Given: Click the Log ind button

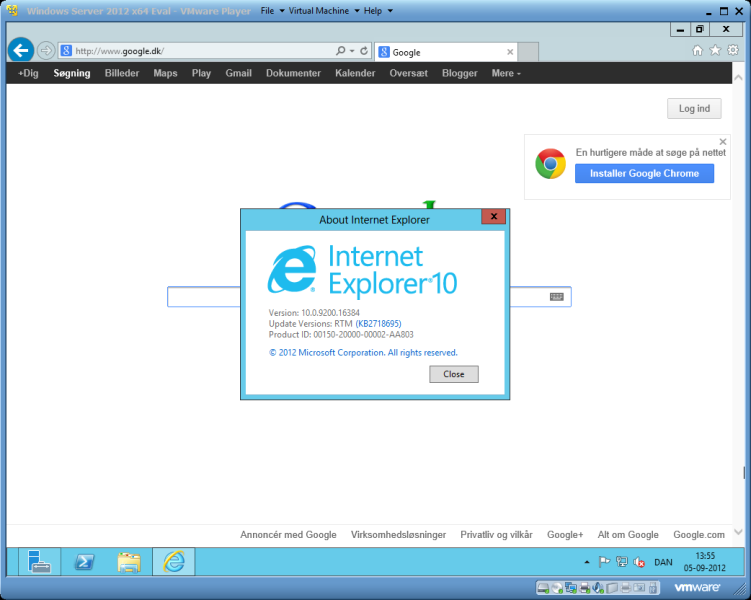Looking at the screenshot, I should click(x=694, y=109).
